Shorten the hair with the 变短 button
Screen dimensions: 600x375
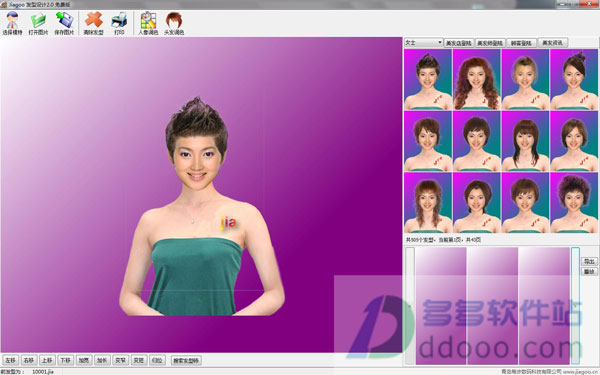pos(139,360)
